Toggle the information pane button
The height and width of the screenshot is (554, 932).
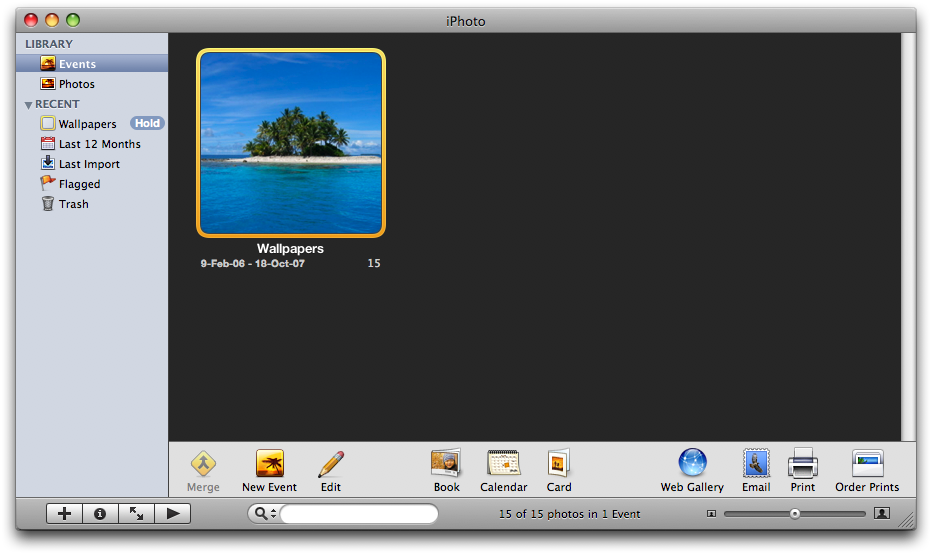[100, 514]
